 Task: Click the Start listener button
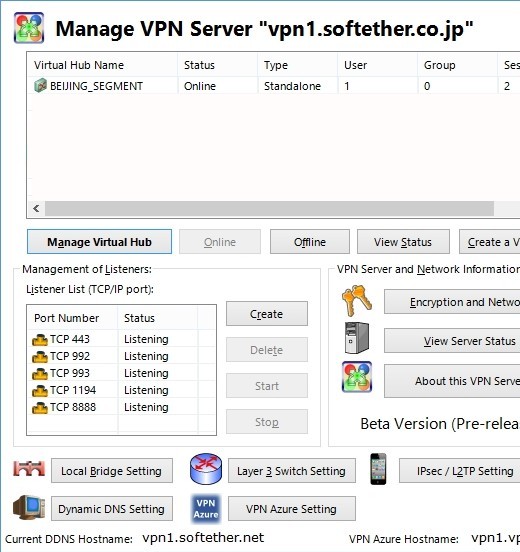[x=267, y=386]
